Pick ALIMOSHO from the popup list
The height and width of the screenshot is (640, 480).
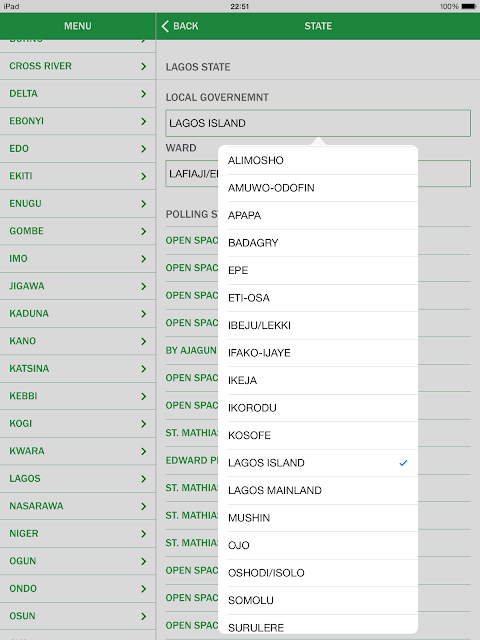pyautogui.click(x=318, y=160)
